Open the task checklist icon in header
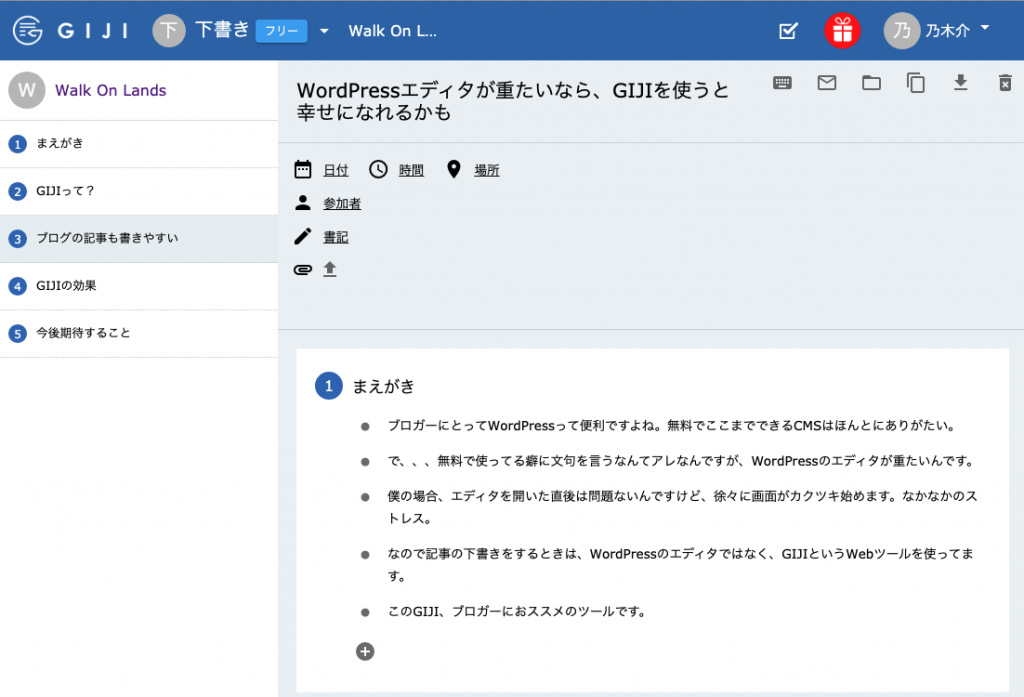This screenshot has height=697, width=1024. click(x=788, y=31)
